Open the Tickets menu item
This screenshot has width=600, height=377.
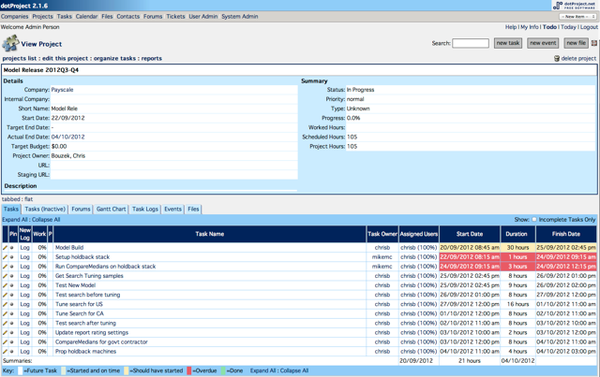pyautogui.click(x=176, y=16)
